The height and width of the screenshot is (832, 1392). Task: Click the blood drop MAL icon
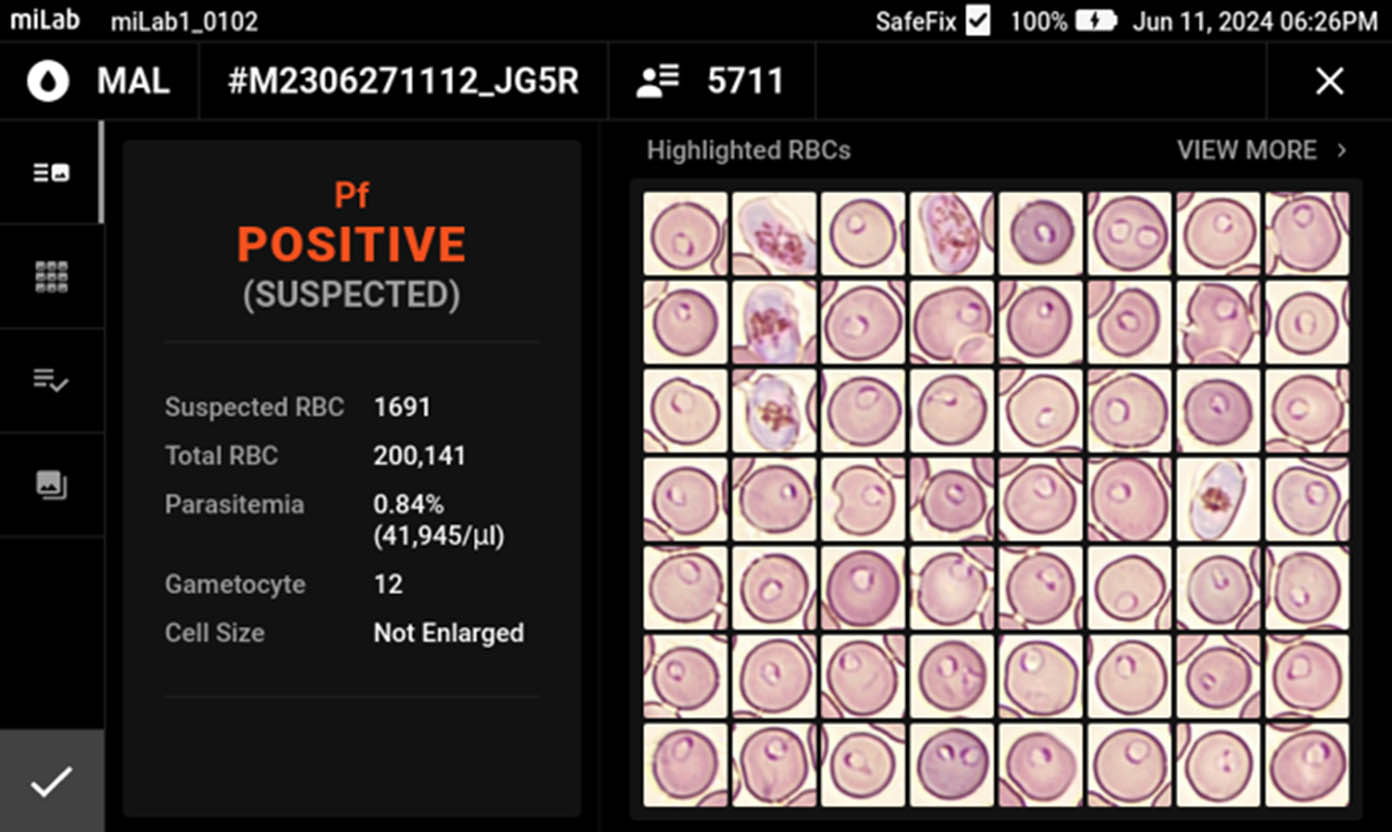48,81
